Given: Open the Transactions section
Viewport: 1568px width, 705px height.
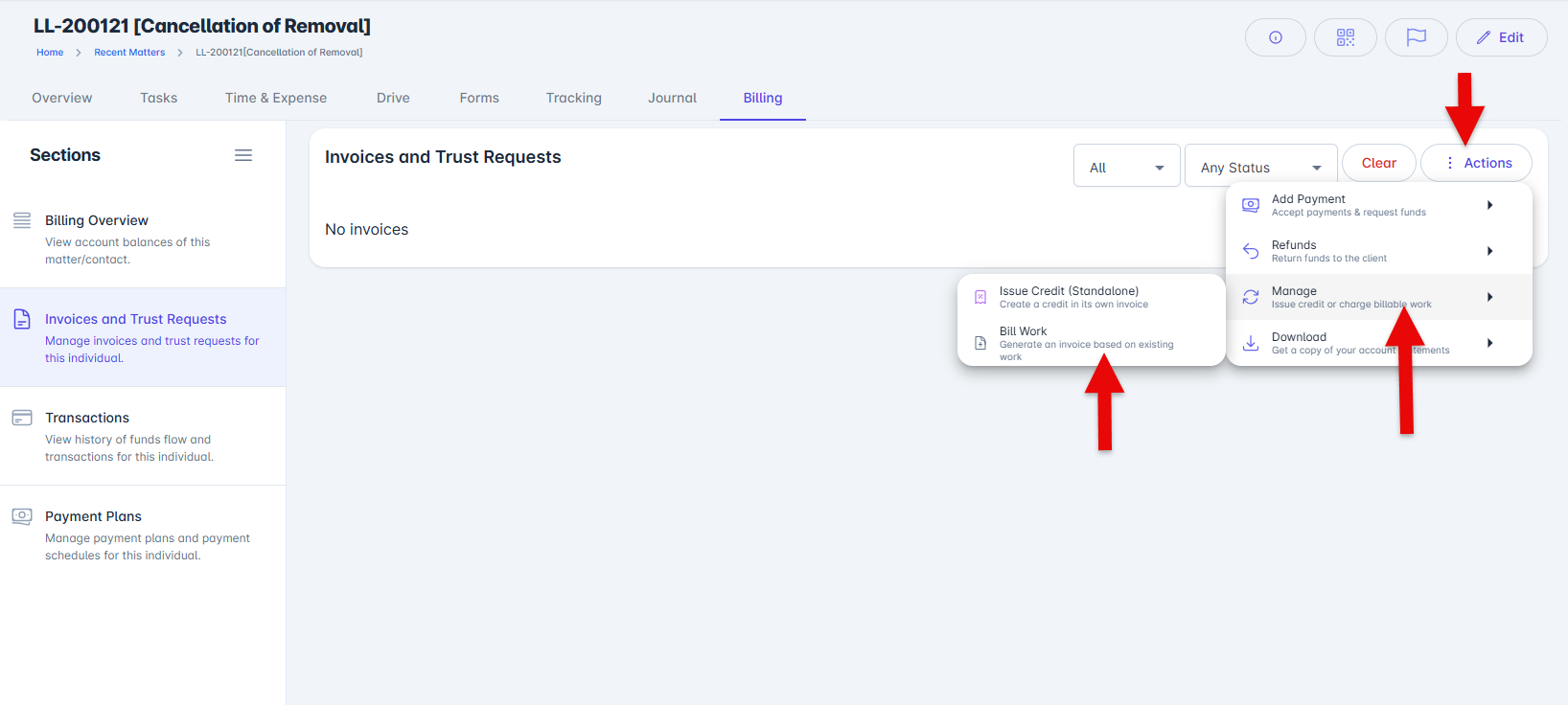Looking at the screenshot, I should [x=143, y=436].
